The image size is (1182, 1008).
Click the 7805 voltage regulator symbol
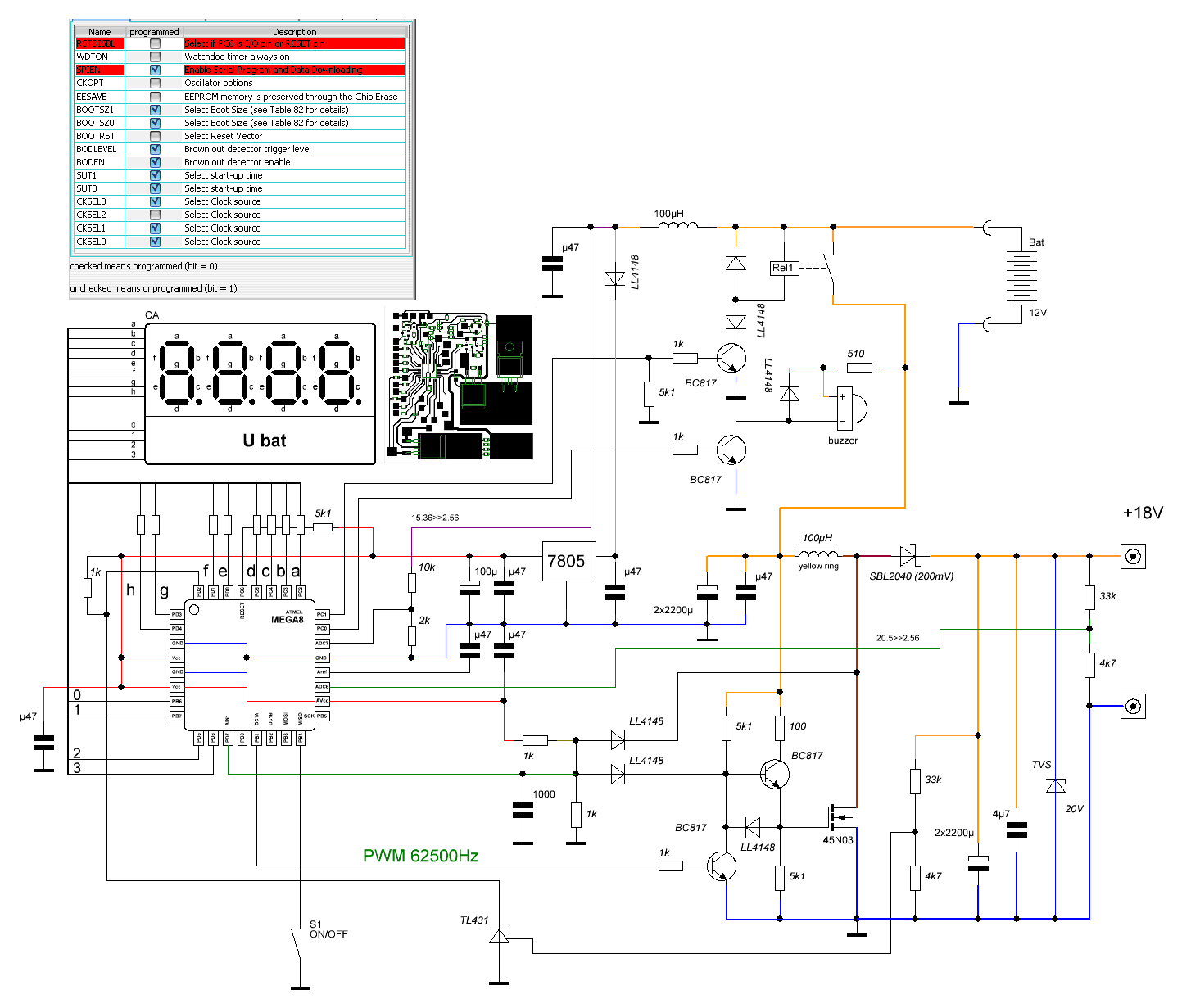click(x=566, y=561)
